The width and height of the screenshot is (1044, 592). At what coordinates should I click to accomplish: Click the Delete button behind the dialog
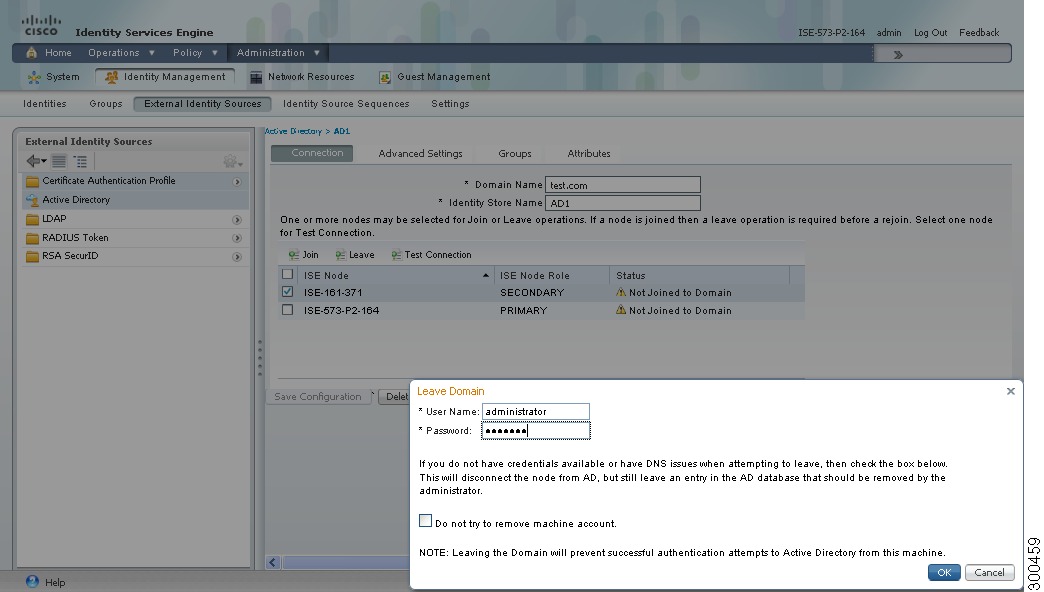tap(394, 397)
